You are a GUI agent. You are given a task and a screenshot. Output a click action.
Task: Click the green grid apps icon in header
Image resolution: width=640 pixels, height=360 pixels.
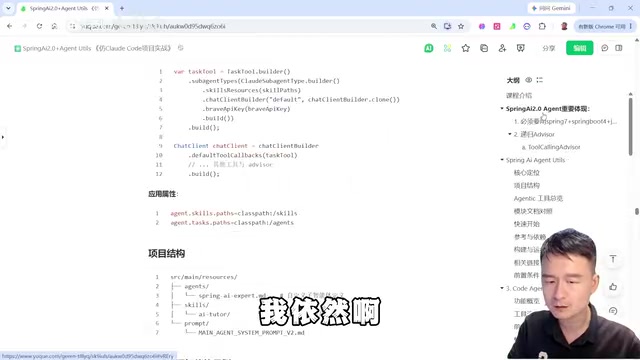[x=447, y=48]
